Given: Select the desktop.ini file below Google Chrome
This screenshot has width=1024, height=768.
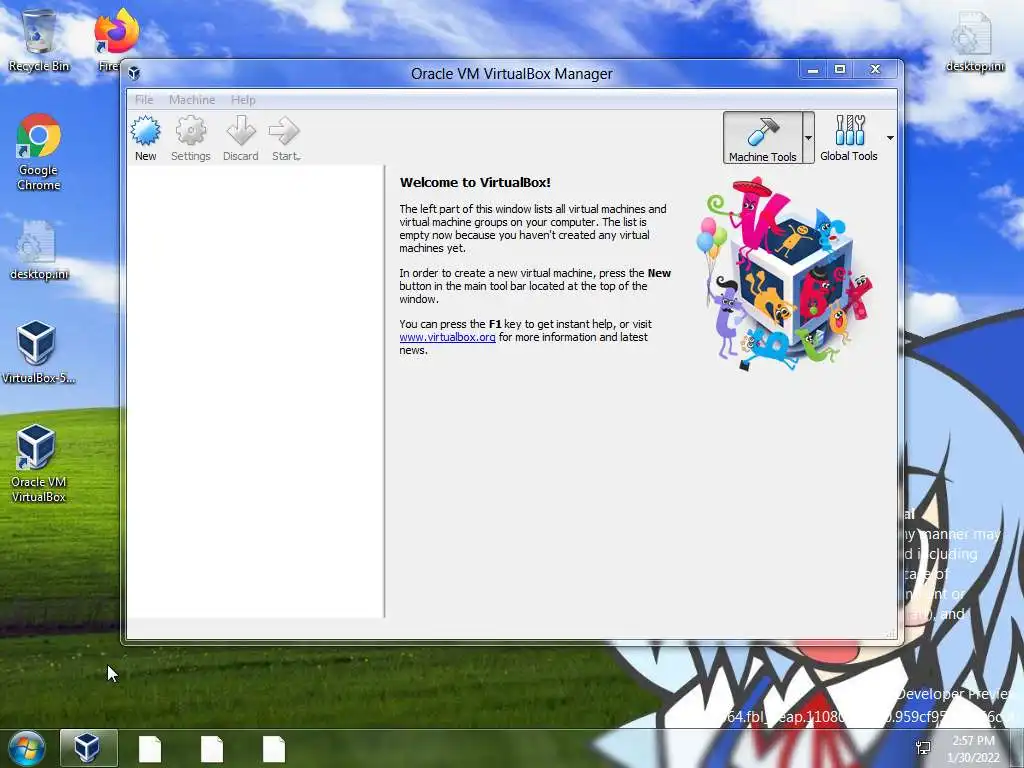Looking at the screenshot, I should [x=39, y=251].
